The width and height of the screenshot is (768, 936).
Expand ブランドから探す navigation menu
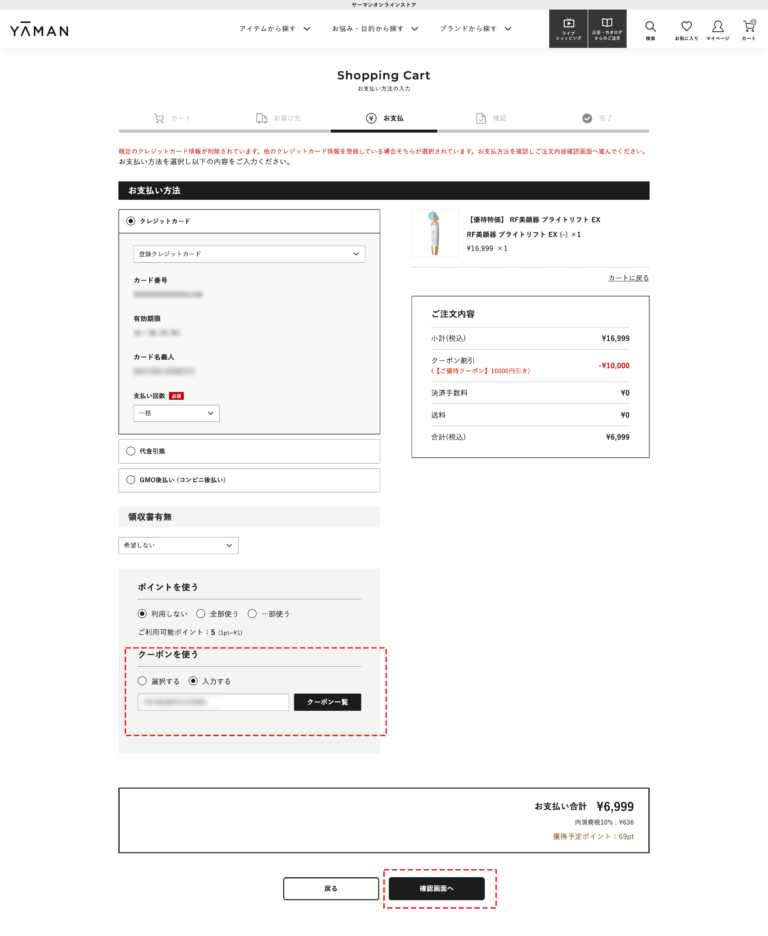pyautogui.click(x=475, y=29)
